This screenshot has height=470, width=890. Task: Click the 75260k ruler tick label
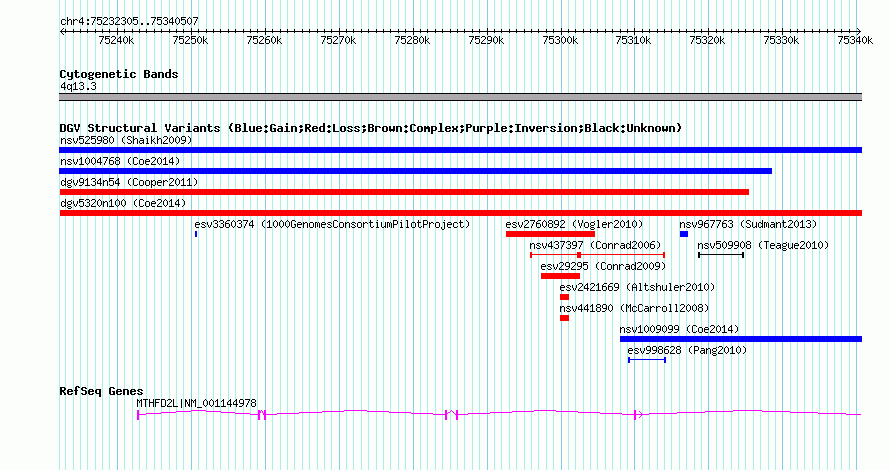click(264, 40)
